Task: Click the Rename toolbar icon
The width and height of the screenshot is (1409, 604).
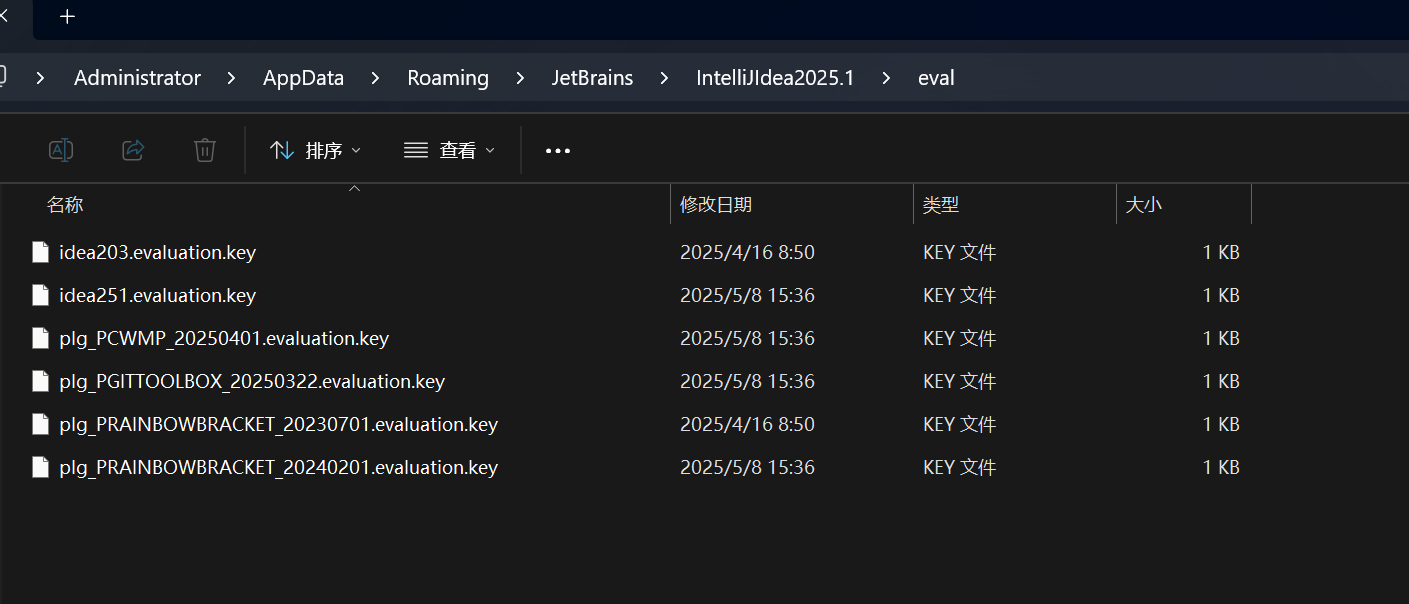Action: pos(61,150)
